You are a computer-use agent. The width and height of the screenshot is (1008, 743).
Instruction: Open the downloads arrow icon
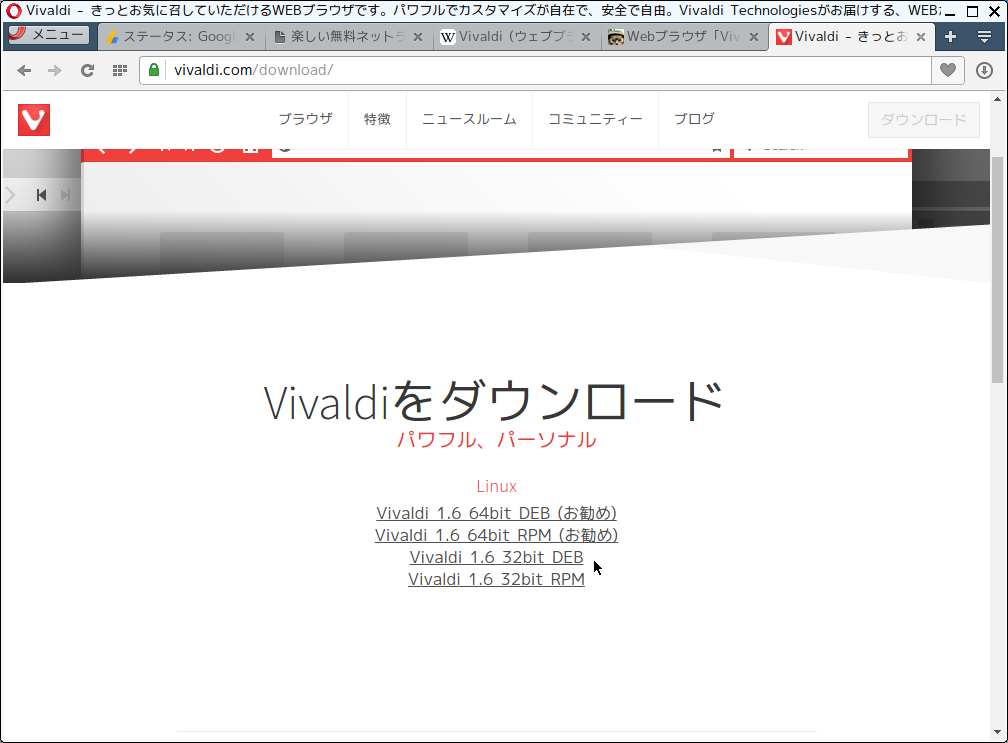click(984, 70)
